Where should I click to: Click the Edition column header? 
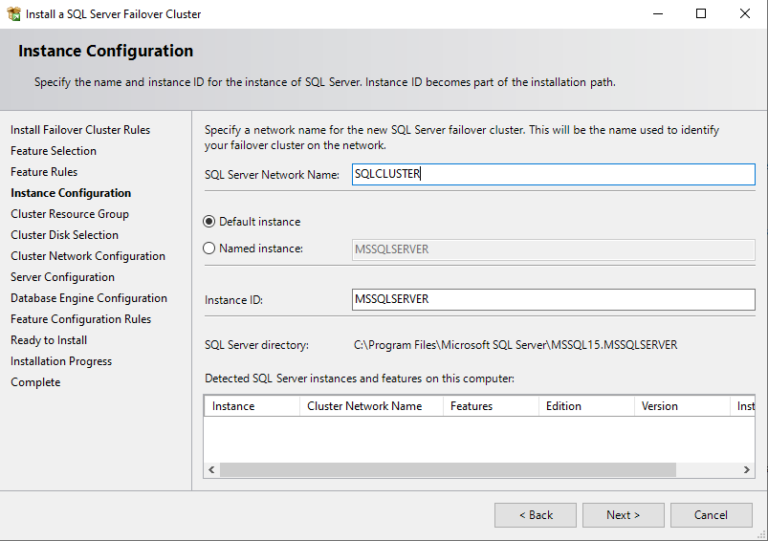point(585,406)
